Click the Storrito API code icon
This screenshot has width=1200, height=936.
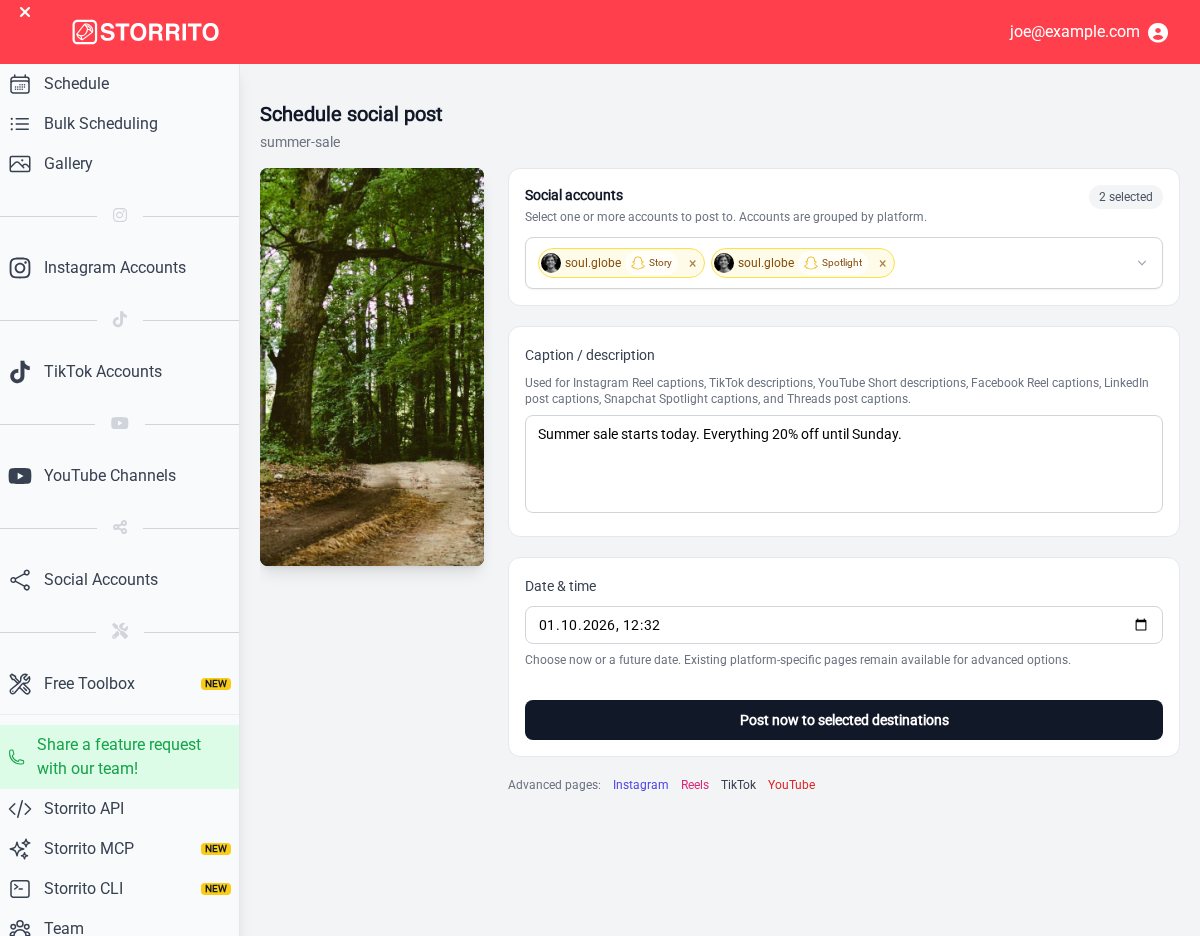[20, 809]
